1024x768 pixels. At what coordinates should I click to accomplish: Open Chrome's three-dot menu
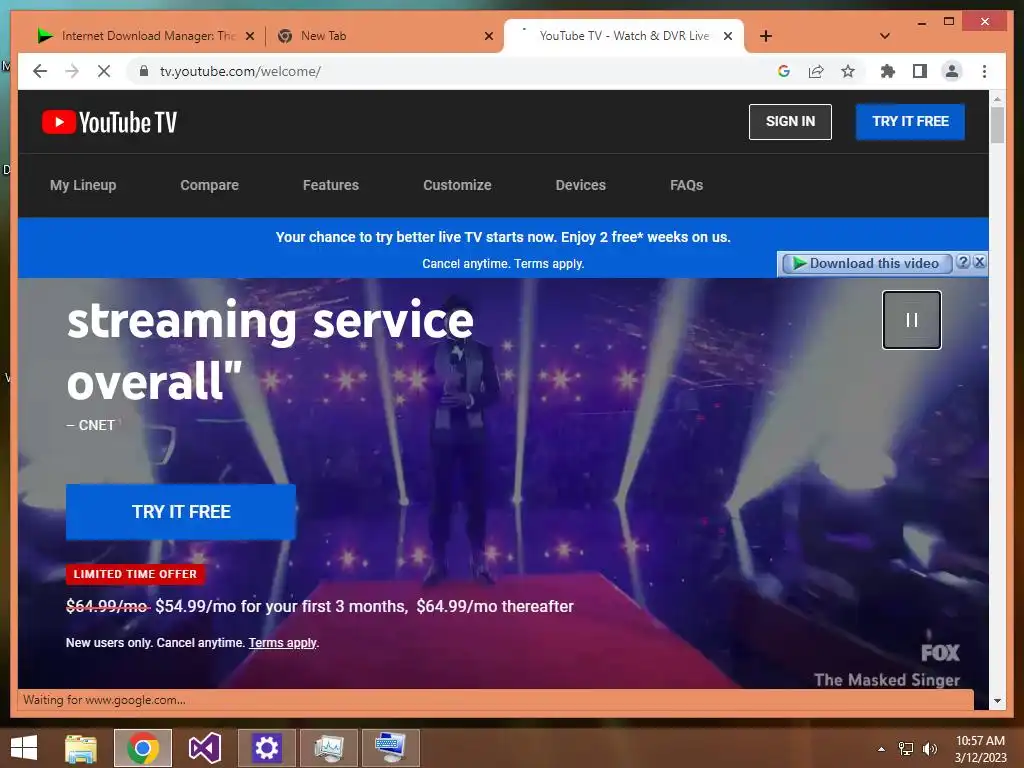pyautogui.click(x=984, y=71)
